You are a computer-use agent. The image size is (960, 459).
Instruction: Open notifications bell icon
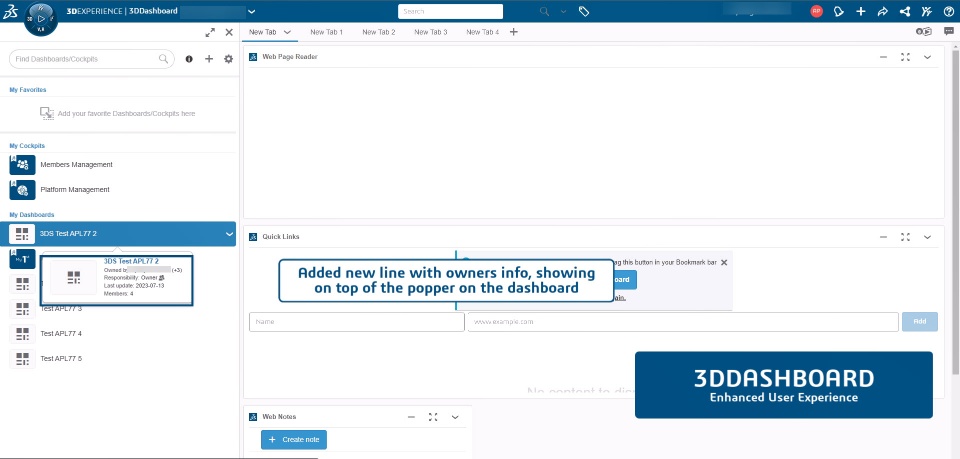pyautogui.click(x=839, y=11)
